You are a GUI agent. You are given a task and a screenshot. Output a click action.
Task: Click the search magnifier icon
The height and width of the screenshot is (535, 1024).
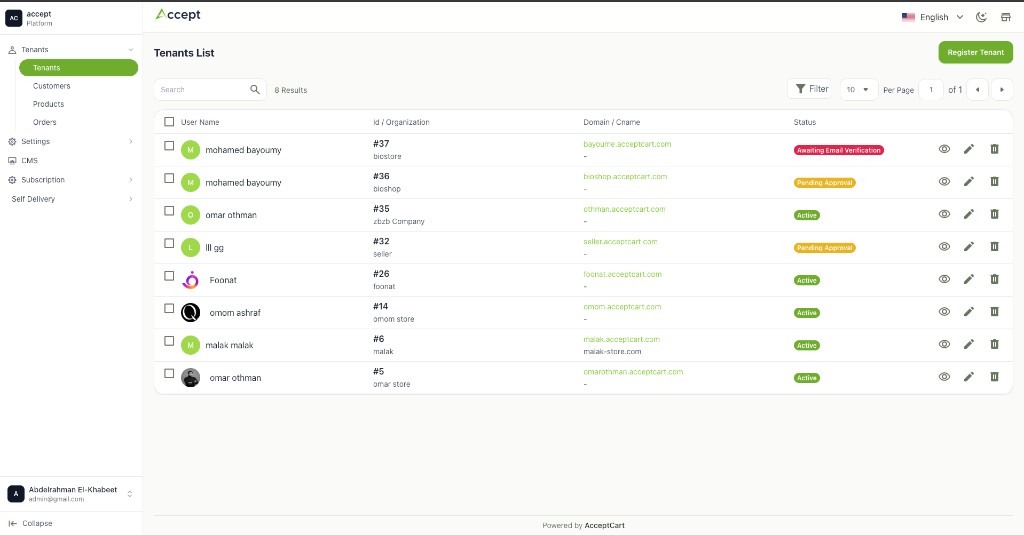pyautogui.click(x=255, y=89)
